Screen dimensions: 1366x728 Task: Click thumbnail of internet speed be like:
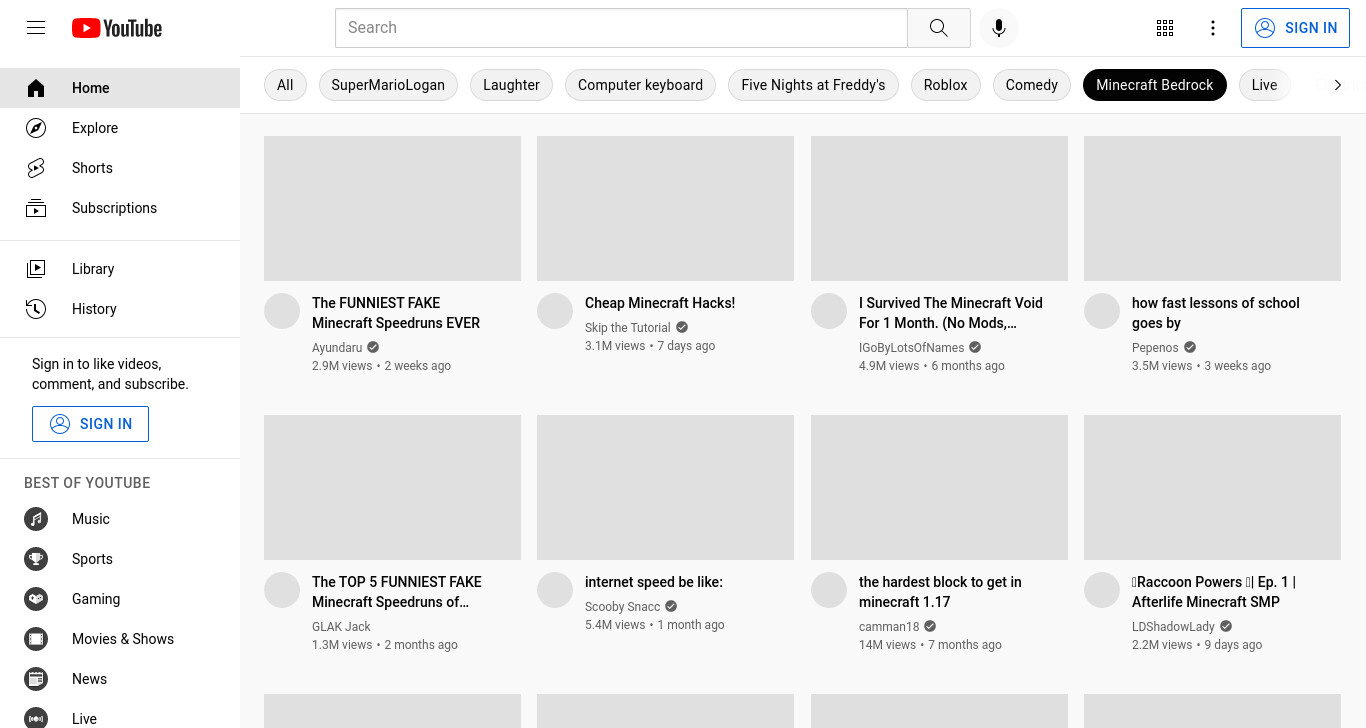click(x=665, y=487)
